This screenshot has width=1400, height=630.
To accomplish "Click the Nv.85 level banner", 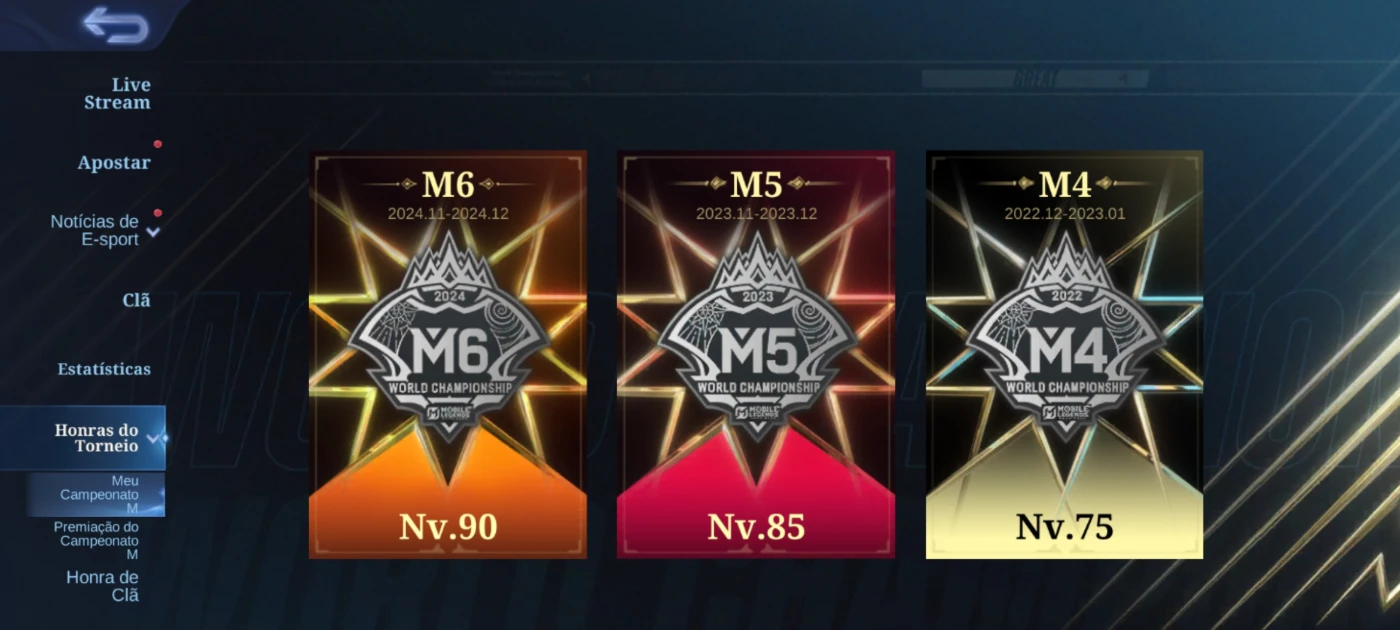I will click(x=756, y=527).
